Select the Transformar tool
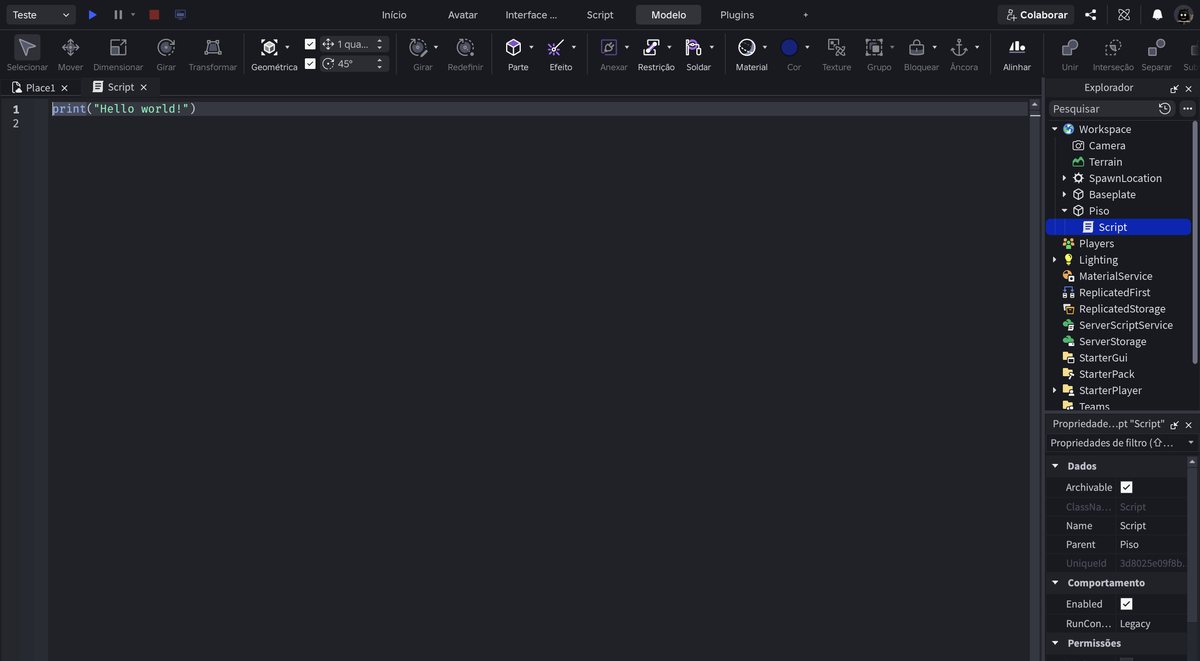Image resolution: width=1200 pixels, height=661 pixels. click(213, 53)
